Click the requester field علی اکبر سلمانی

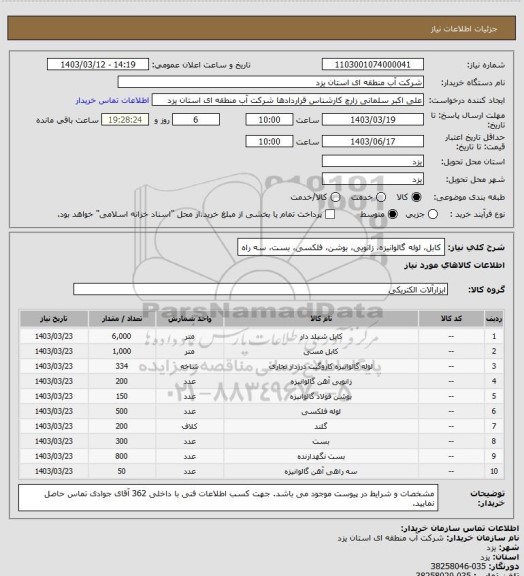[x=288, y=100]
